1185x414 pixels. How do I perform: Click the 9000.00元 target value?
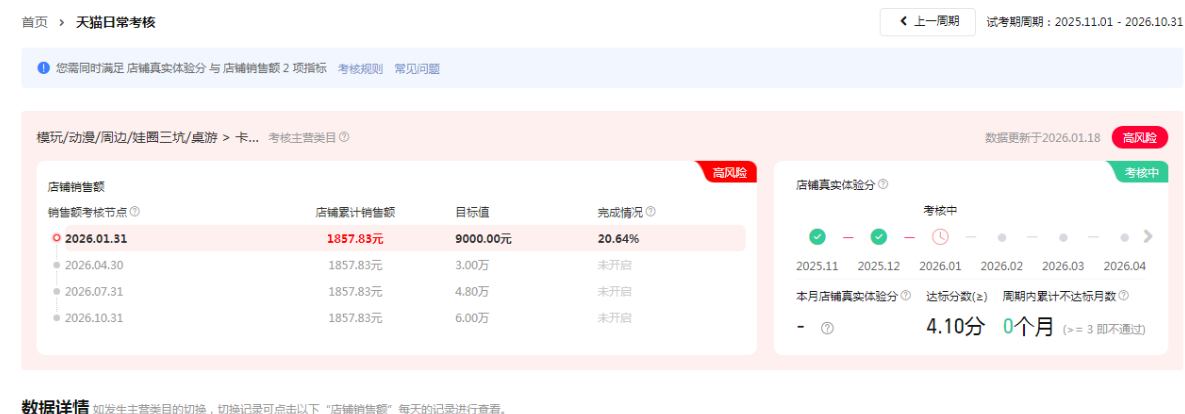tap(483, 239)
